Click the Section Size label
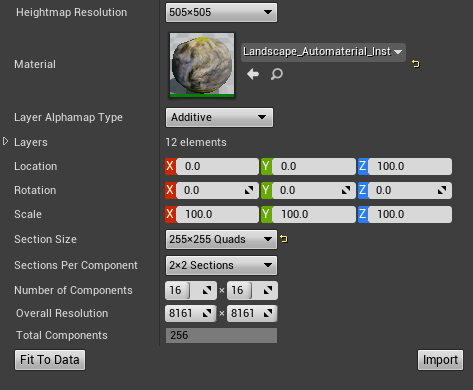The height and width of the screenshot is (390, 473). [45, 239]
